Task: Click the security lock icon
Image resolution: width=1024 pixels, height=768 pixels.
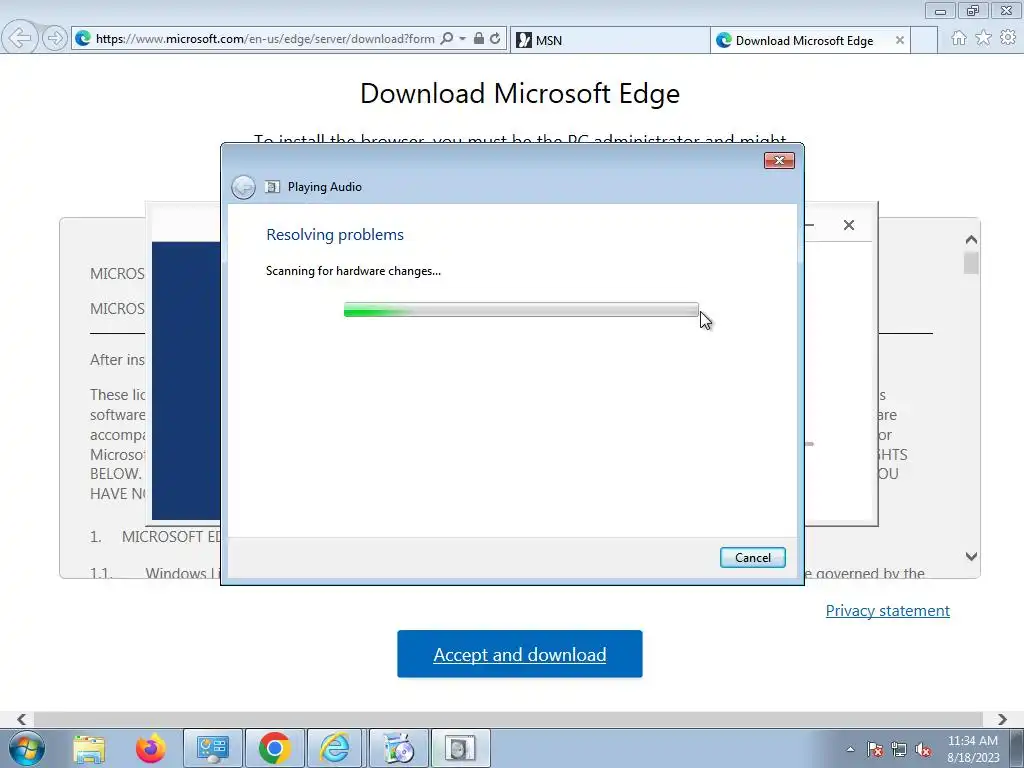Action: click(x=479, y=39)
